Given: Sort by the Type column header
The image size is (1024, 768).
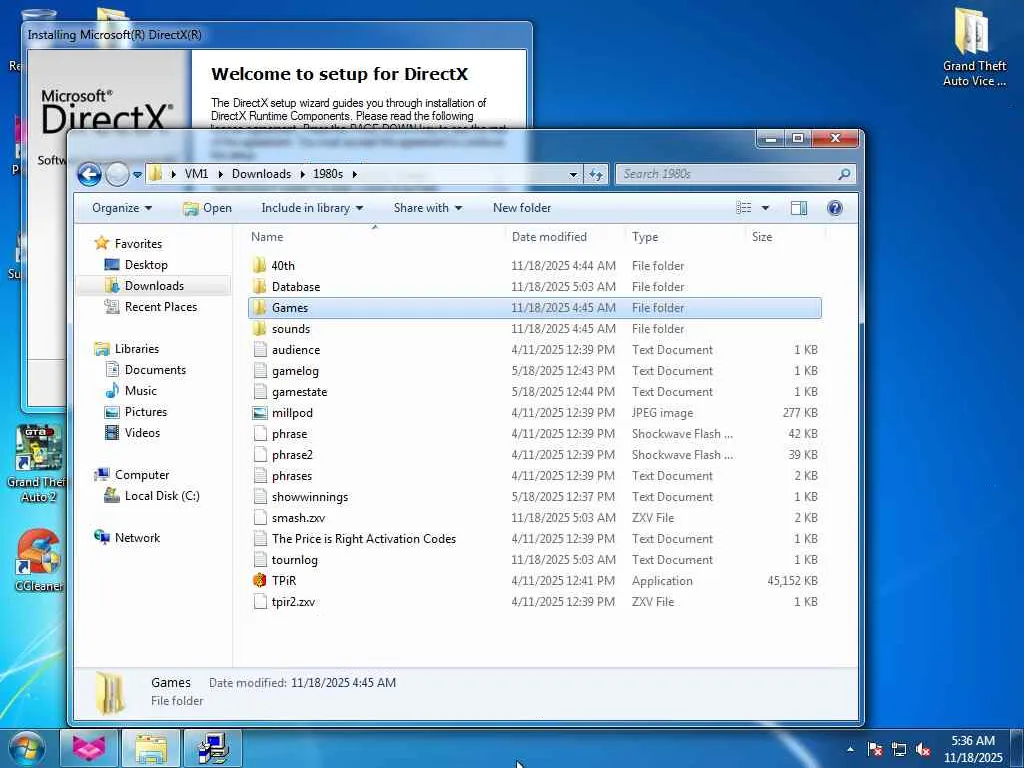Looking at the screenshot, I should [x=645, y=236].
